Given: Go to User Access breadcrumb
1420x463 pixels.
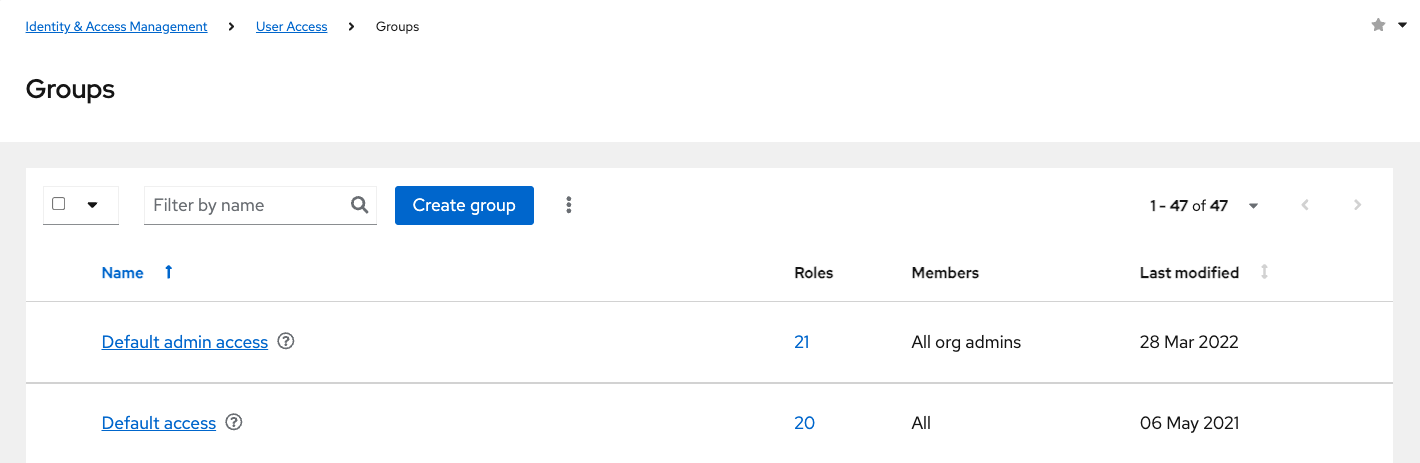Looking at the screenshot, I should pyautogui.click(x=291, y=27).
